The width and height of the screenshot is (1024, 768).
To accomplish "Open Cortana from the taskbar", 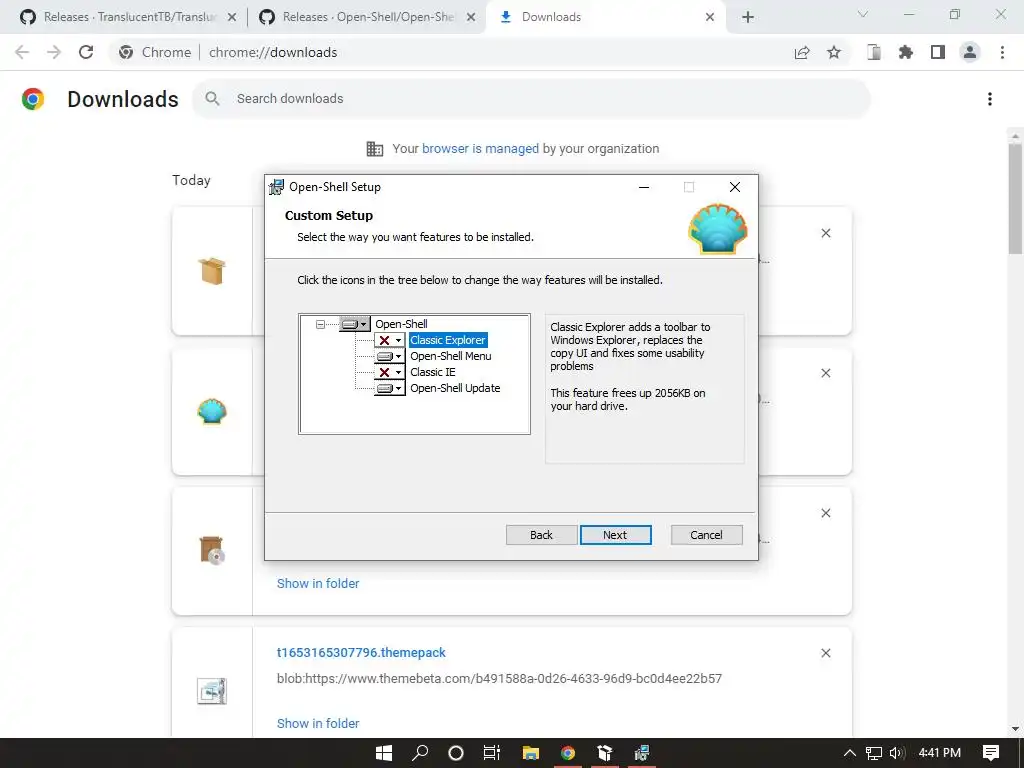I will pos(456,753).
